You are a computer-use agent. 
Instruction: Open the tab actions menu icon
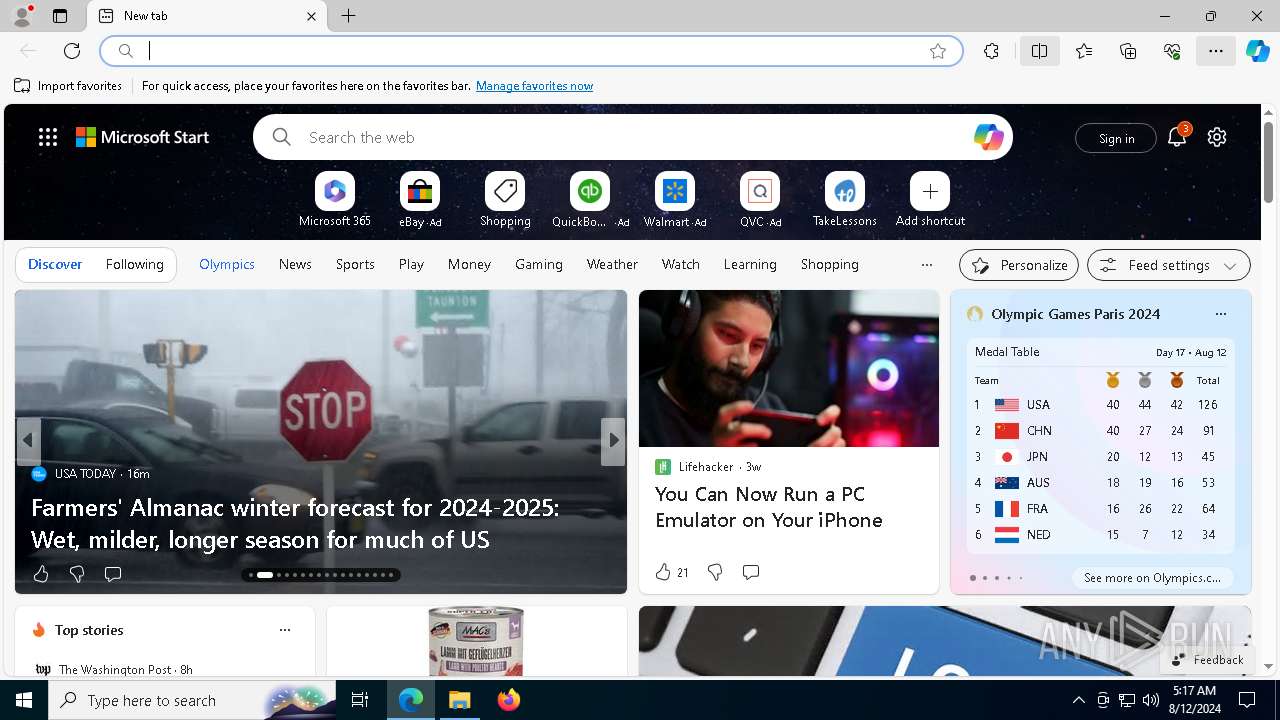point(60,16)
